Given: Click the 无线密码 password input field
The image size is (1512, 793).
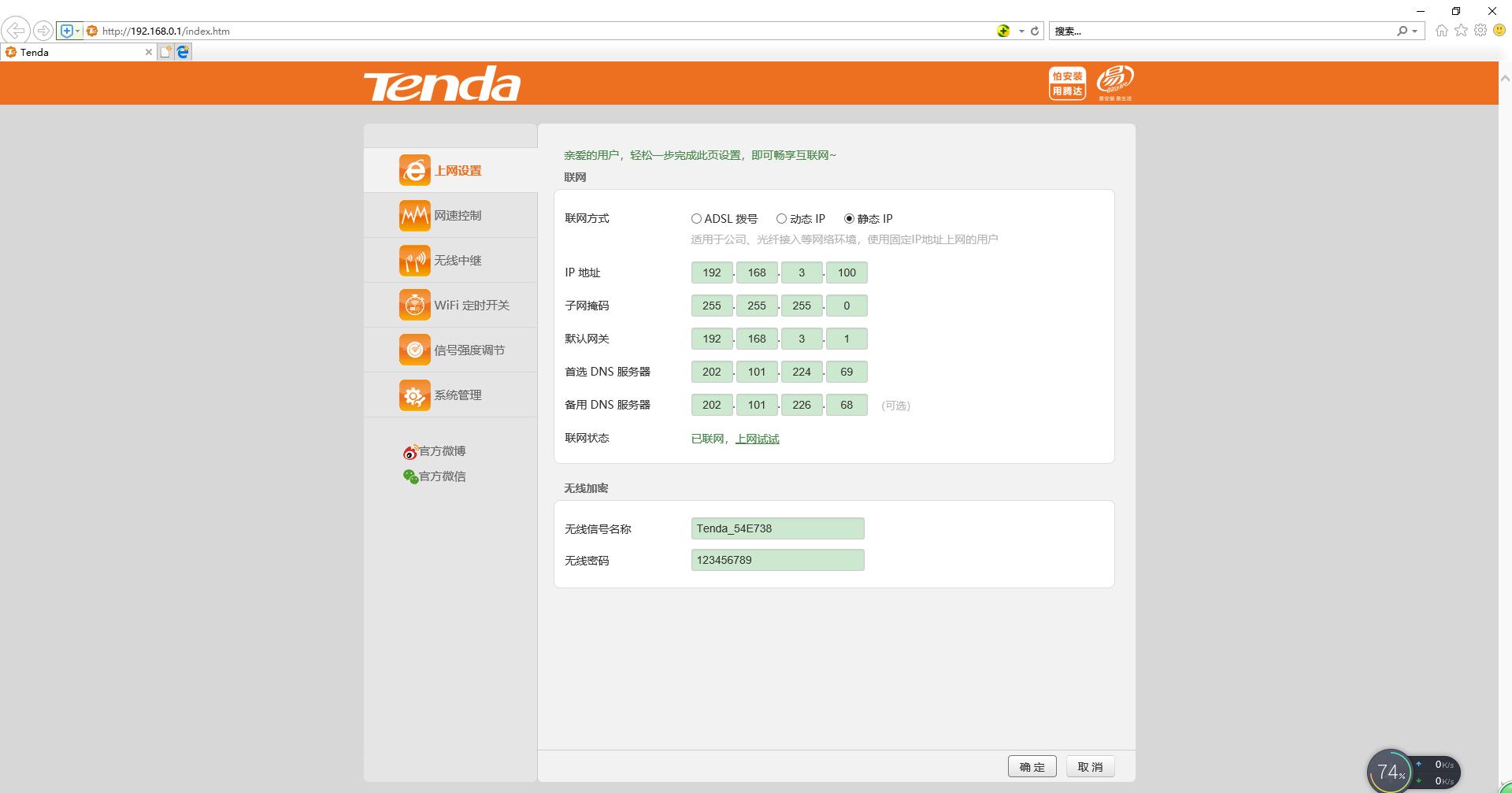Looking at the screenshot, I should pyautogui.click(x=777, y=560).
